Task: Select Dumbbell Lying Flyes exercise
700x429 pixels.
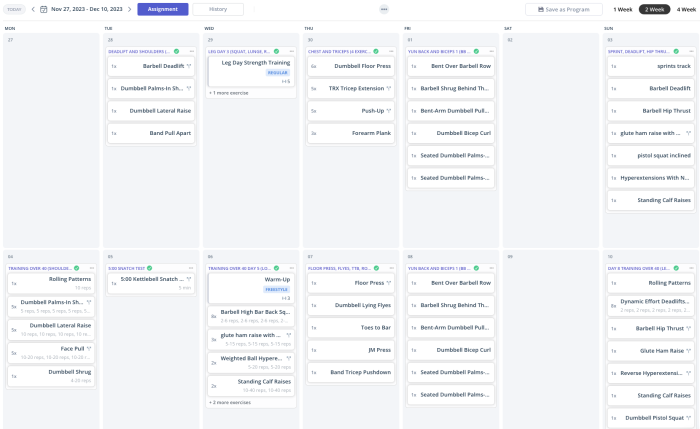Action: pos(351,305)
